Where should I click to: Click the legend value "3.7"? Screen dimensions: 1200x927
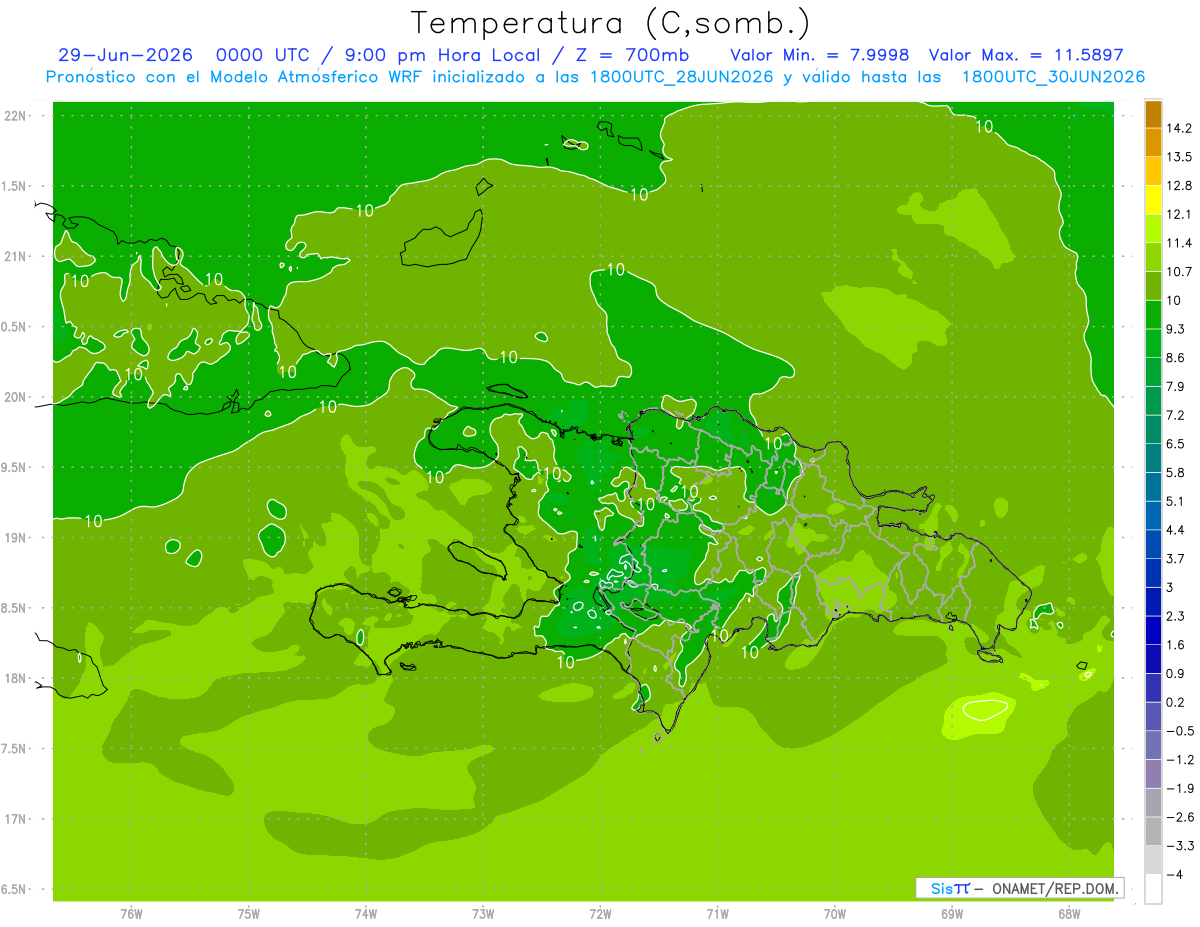pos(1175,559)
